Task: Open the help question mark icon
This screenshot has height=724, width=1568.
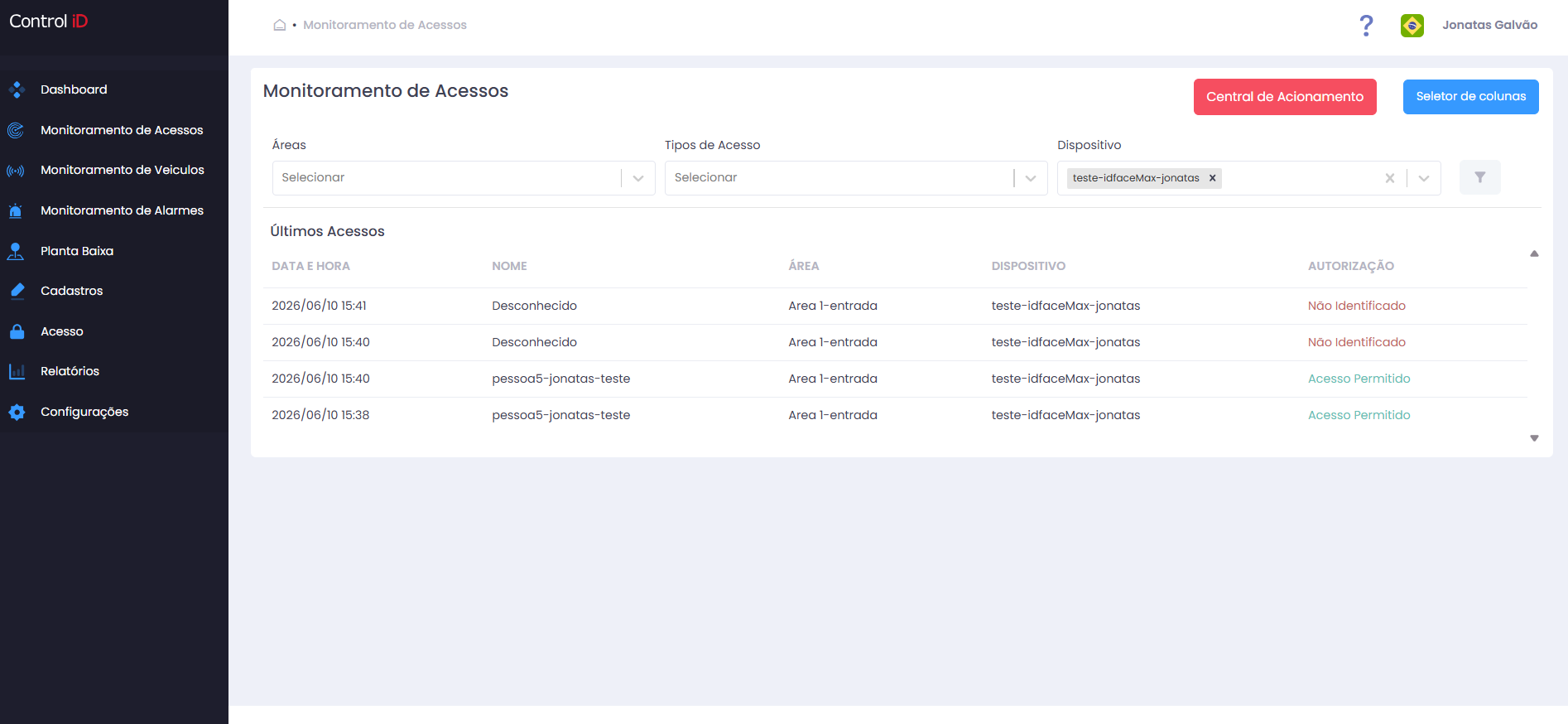Action: [x=1366, y=26]
